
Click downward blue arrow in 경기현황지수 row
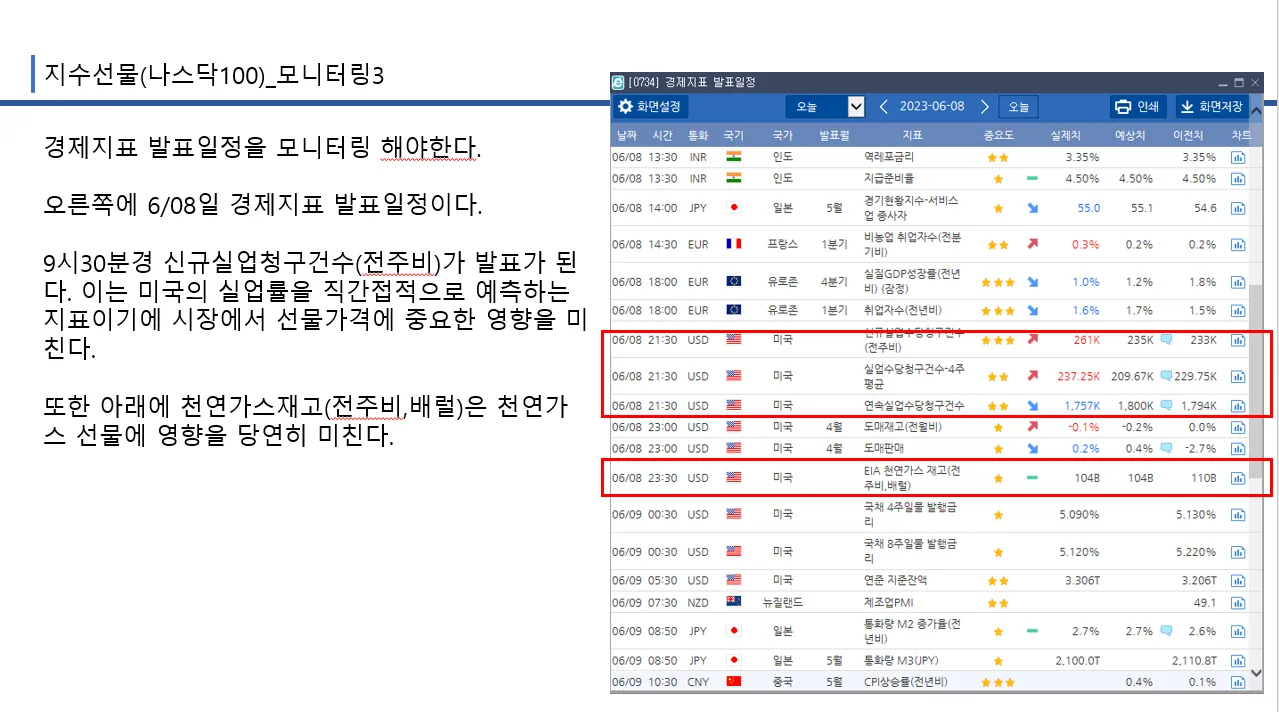pyautogui.click(x=1032, y=208)
